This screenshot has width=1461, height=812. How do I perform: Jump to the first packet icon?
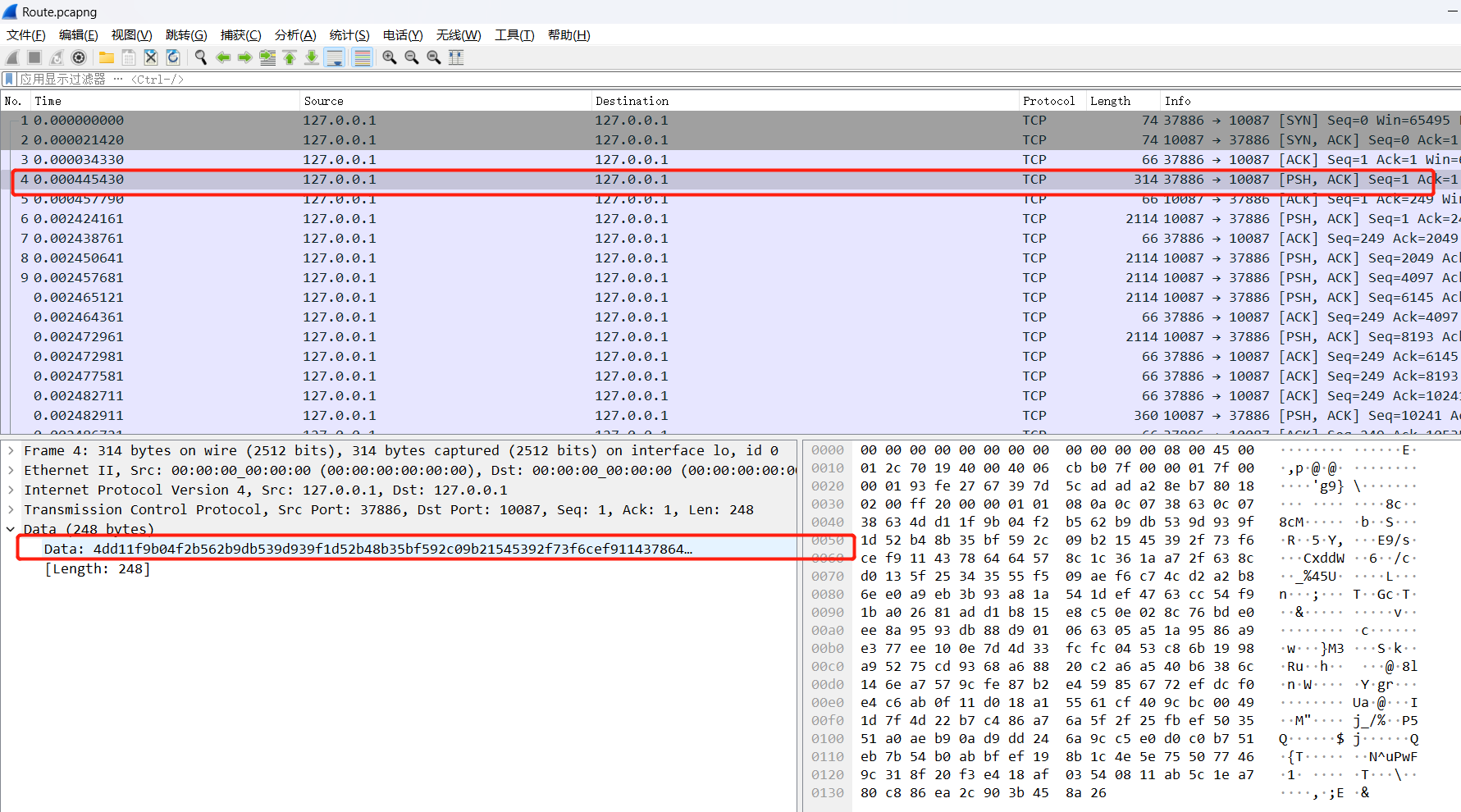pos(290,57)
